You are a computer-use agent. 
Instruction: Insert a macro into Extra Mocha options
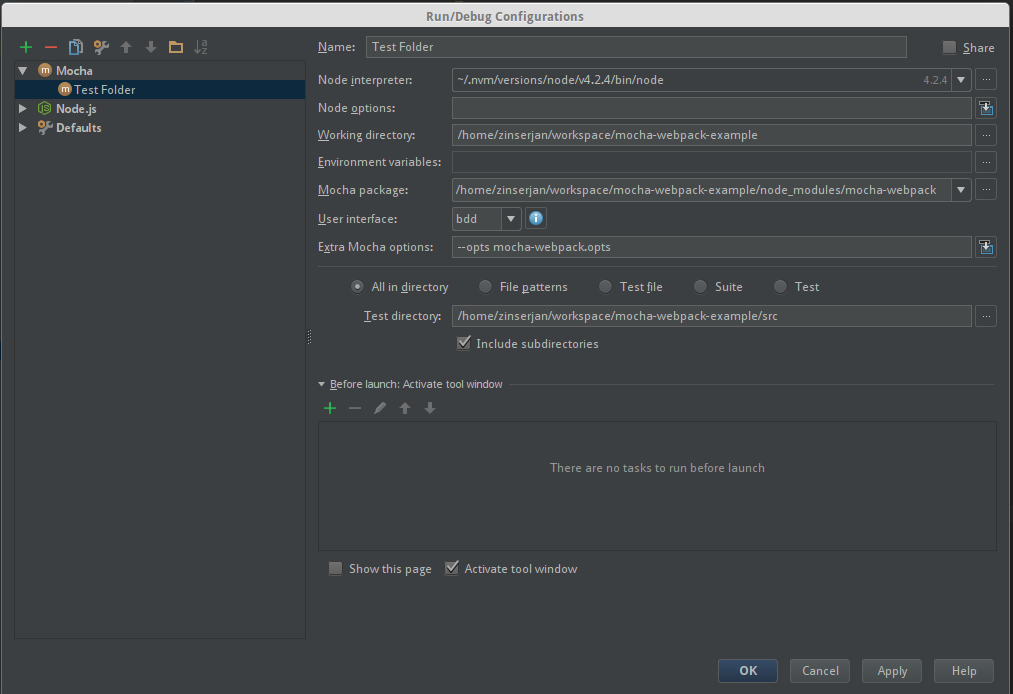coord(986,246)
